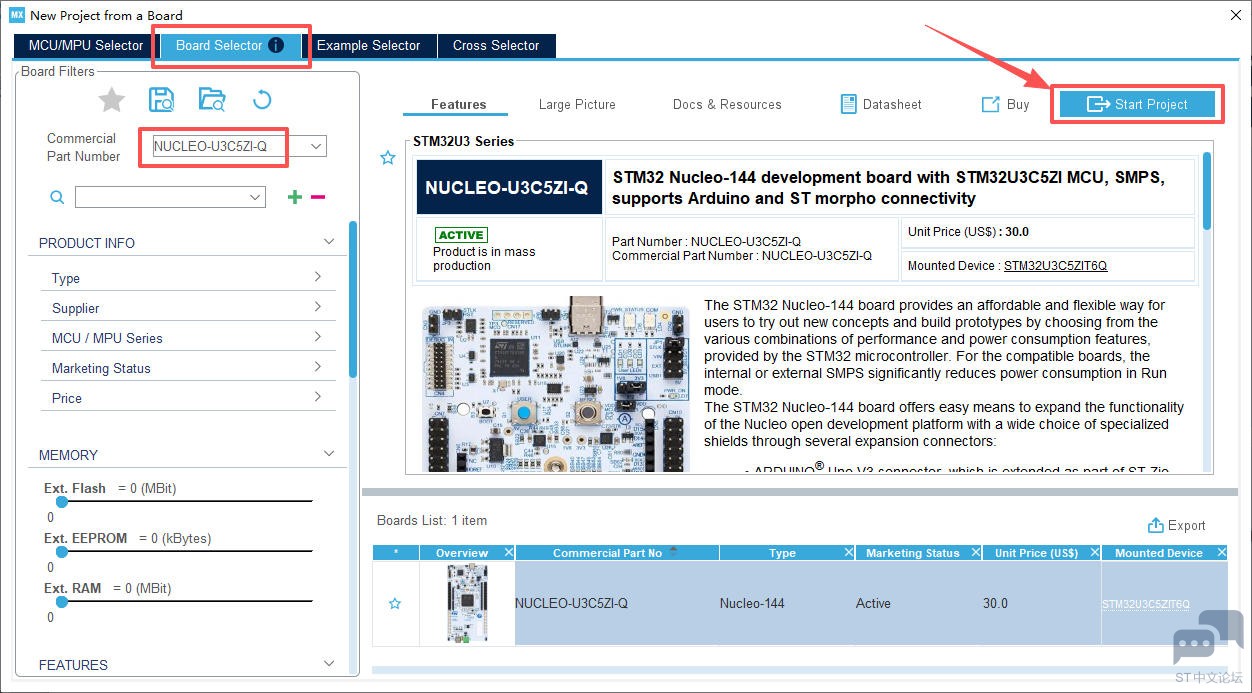The height and width of the screenshot is (693, 1252).
Task: Switch to MCU/MPU Selector tab
Action: point(86,45)
